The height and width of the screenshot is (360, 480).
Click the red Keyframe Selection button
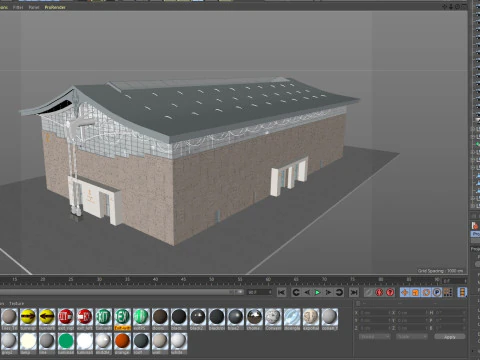point(390,292)
